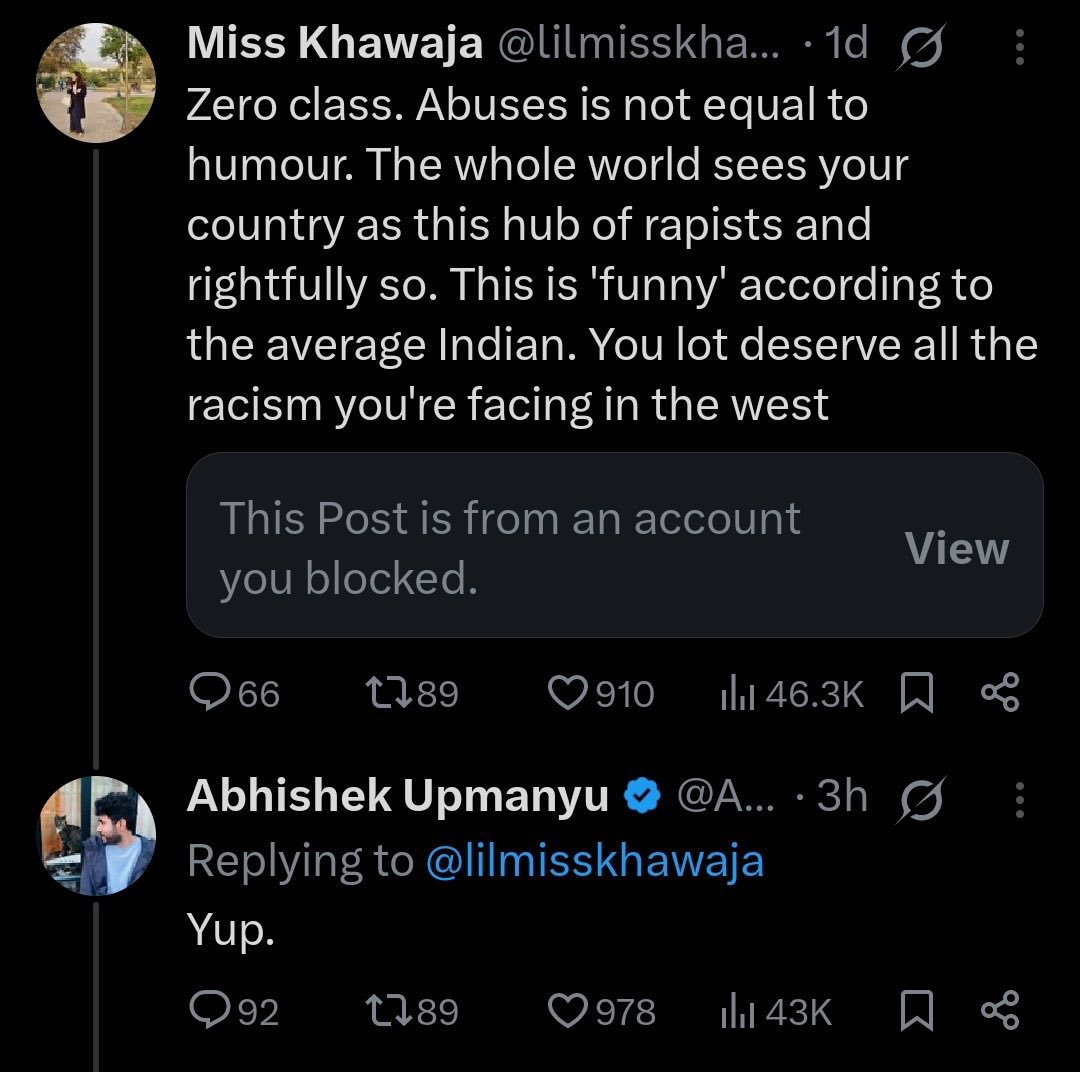This screenshot has height=1072, width=1080.
Task: Open more options for Miss Khawaja's post
Action: (1019, 46)
